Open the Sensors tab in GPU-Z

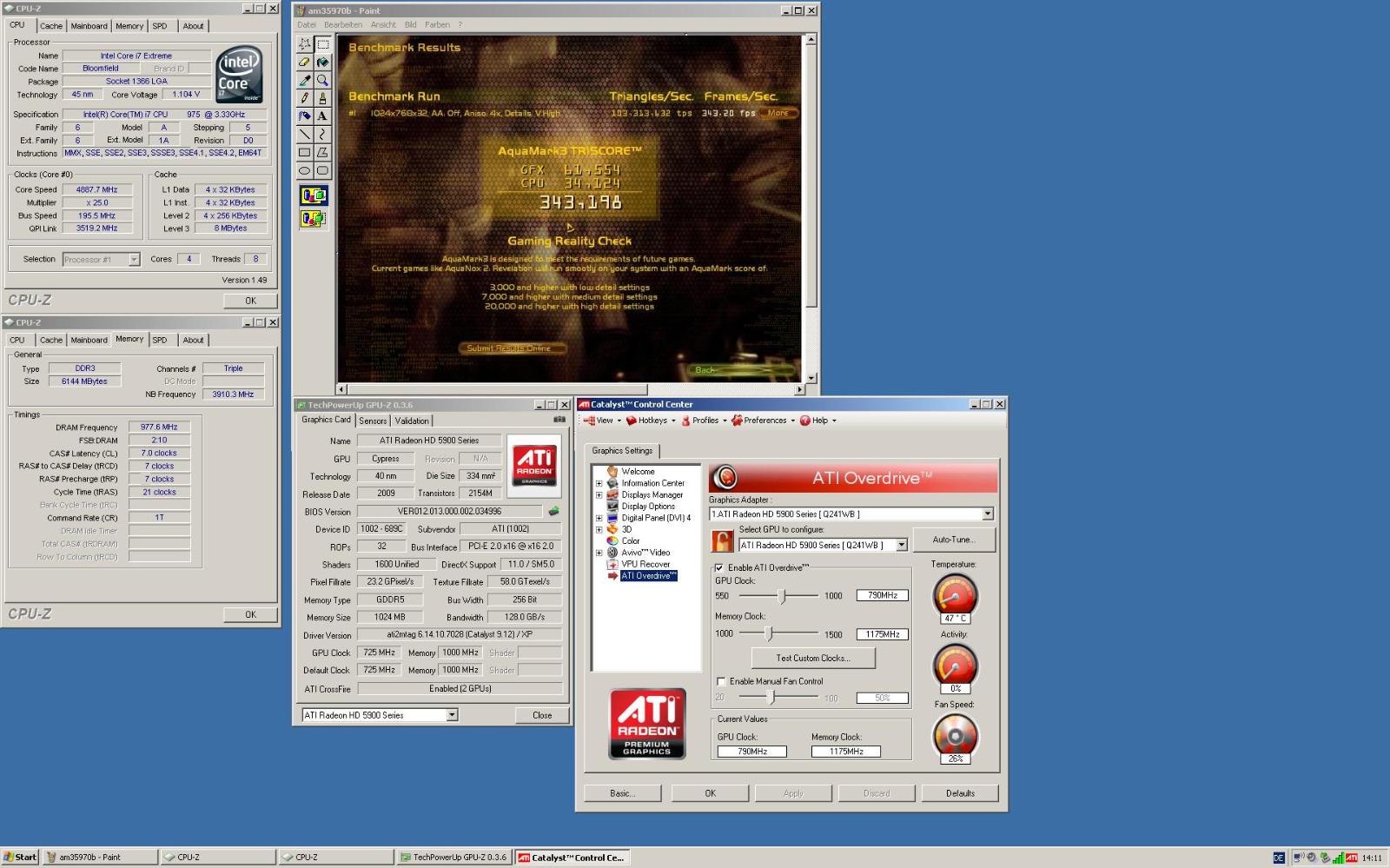point(373,421)
